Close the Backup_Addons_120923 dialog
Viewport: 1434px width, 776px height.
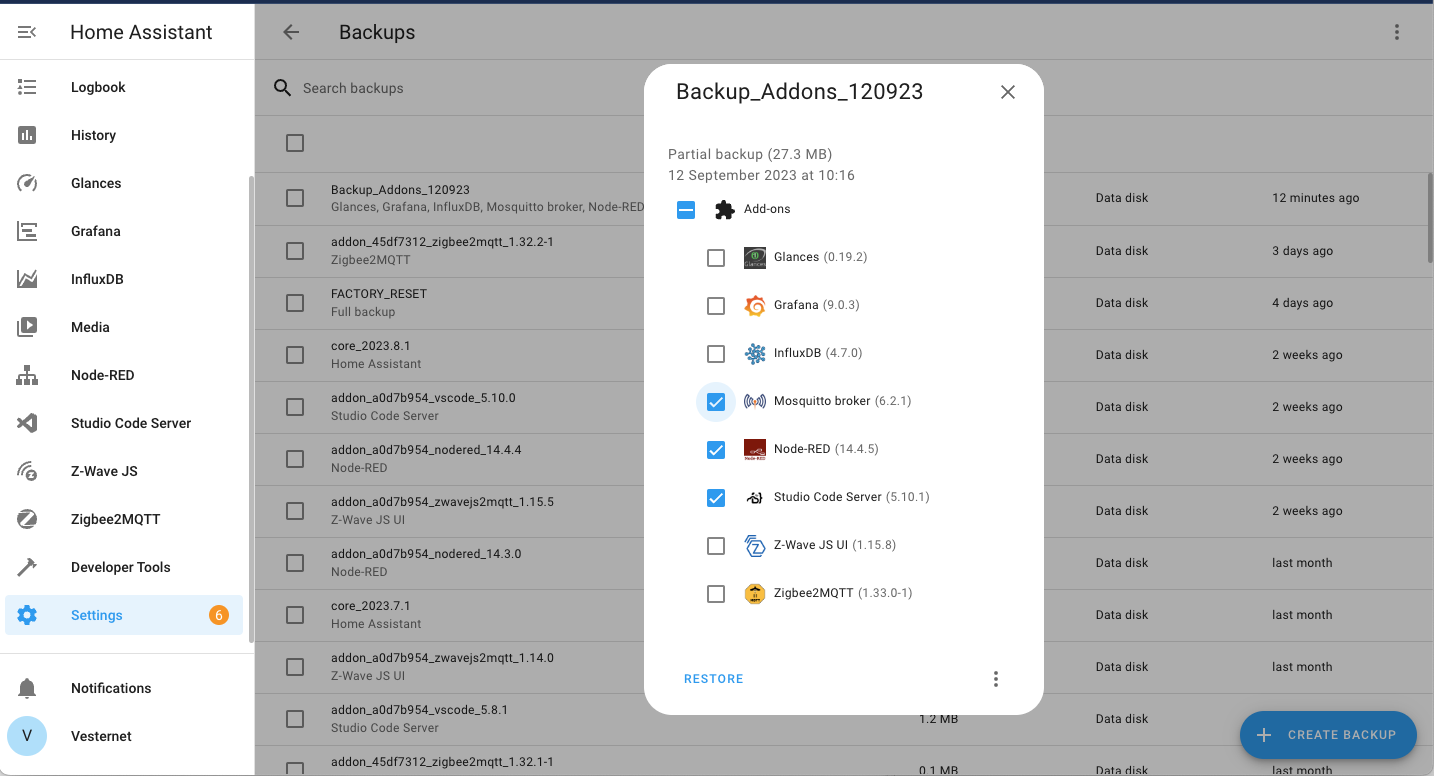(x=1008, y=92)
